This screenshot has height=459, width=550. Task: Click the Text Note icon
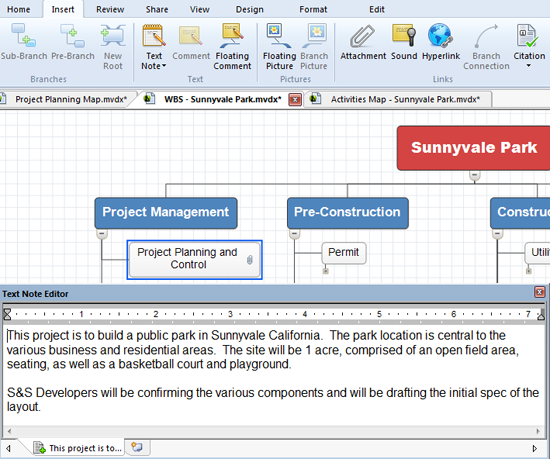[154, 36]
